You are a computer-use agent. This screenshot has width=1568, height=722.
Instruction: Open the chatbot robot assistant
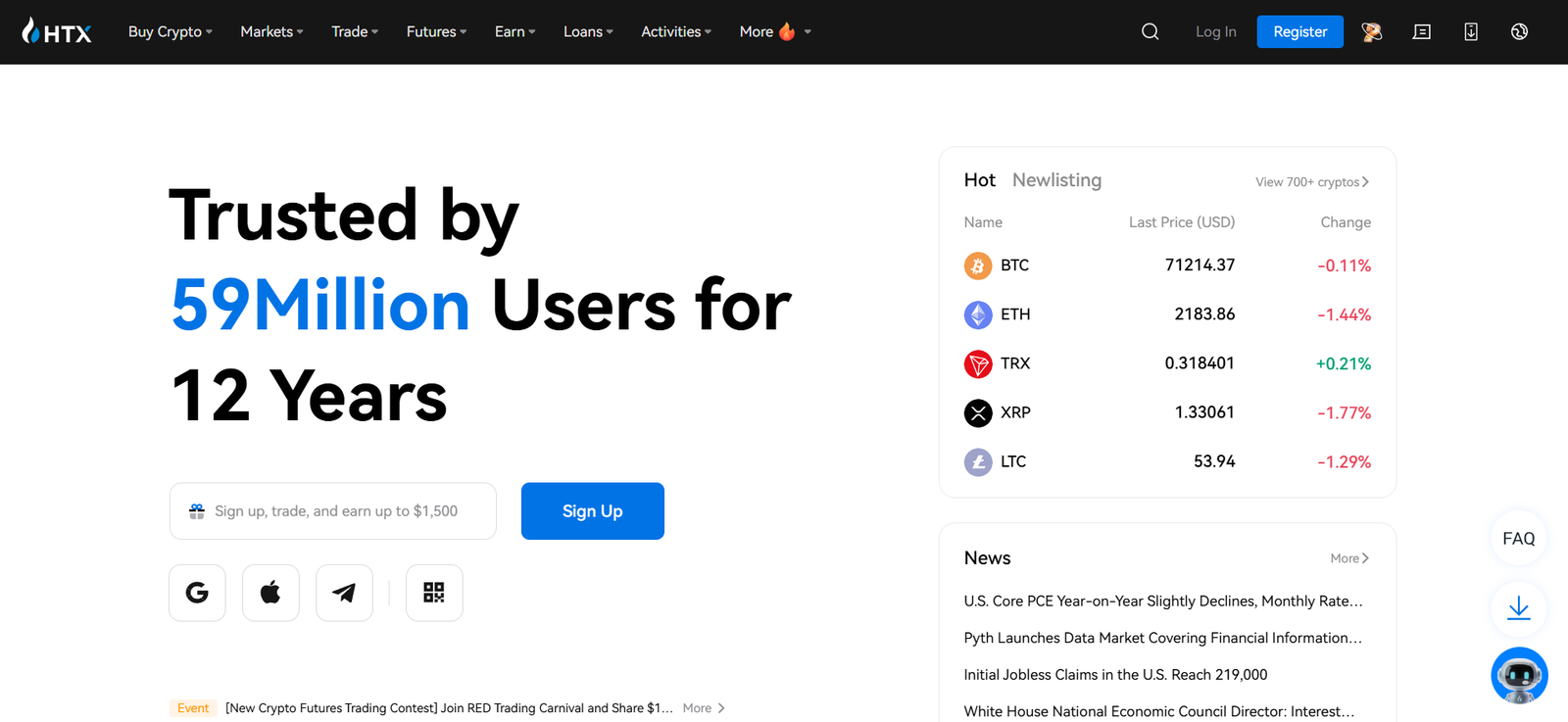point(1519,675)
